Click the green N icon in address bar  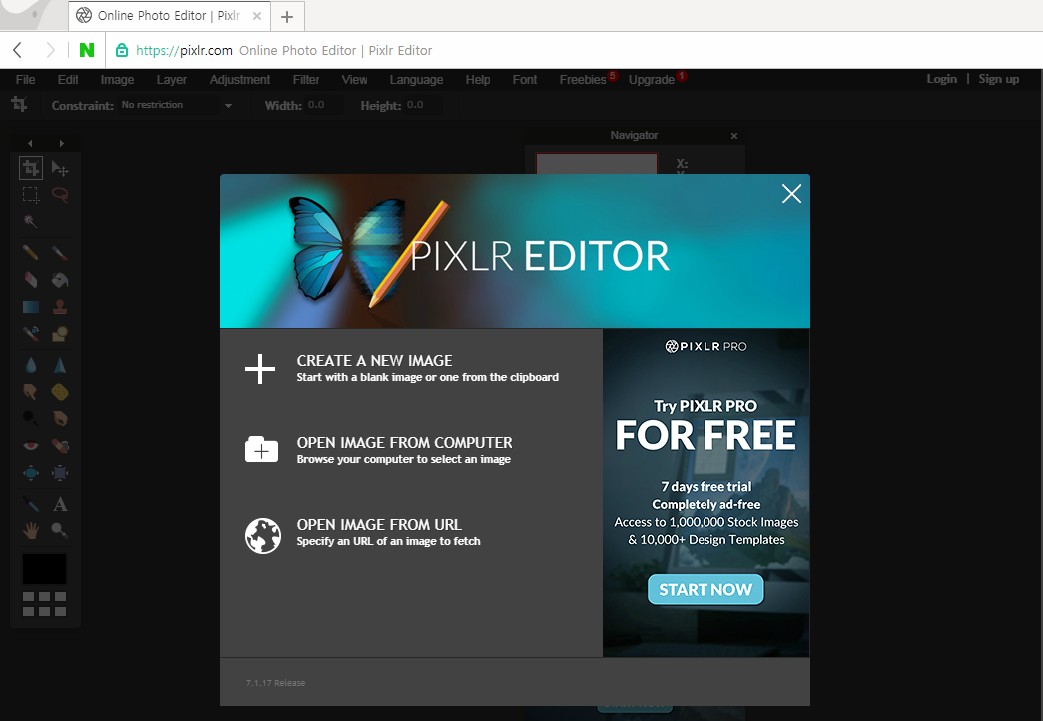pos(86,50)
